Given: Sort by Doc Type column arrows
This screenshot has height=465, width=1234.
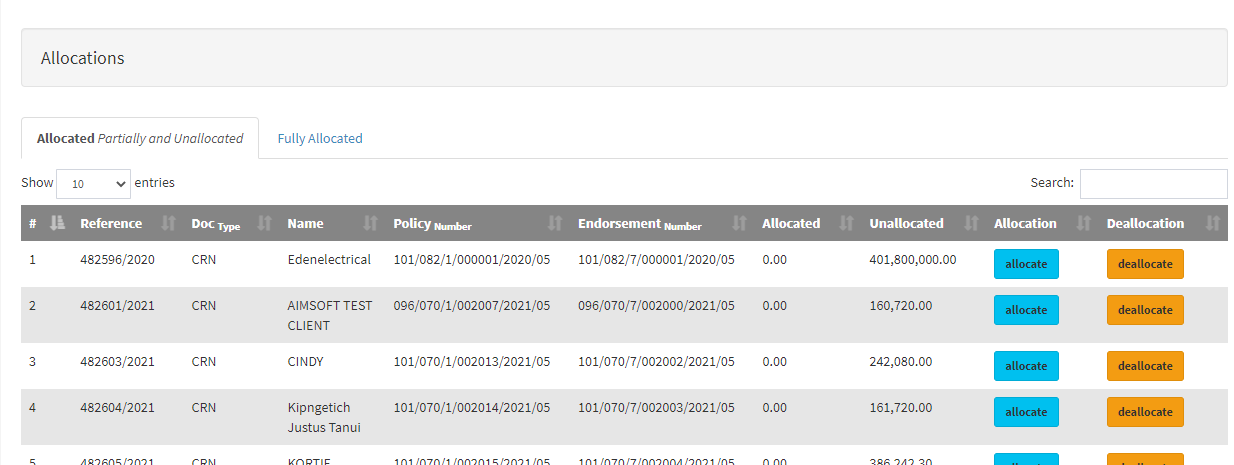Looking at the screenshot, I should pos(265,223).
